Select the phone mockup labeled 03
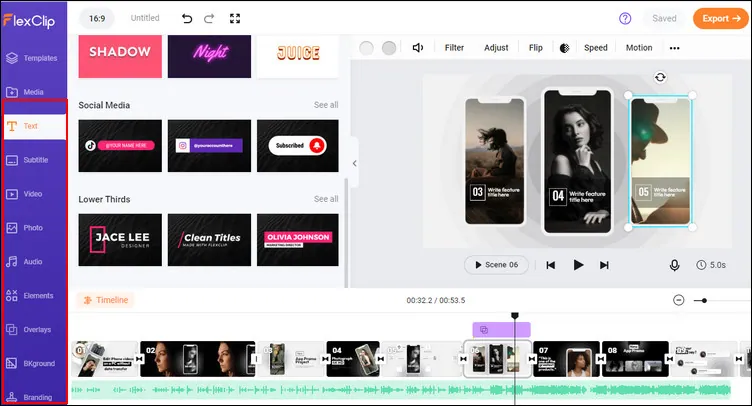Viewport: 752px width, 406px height. [495, 161]
